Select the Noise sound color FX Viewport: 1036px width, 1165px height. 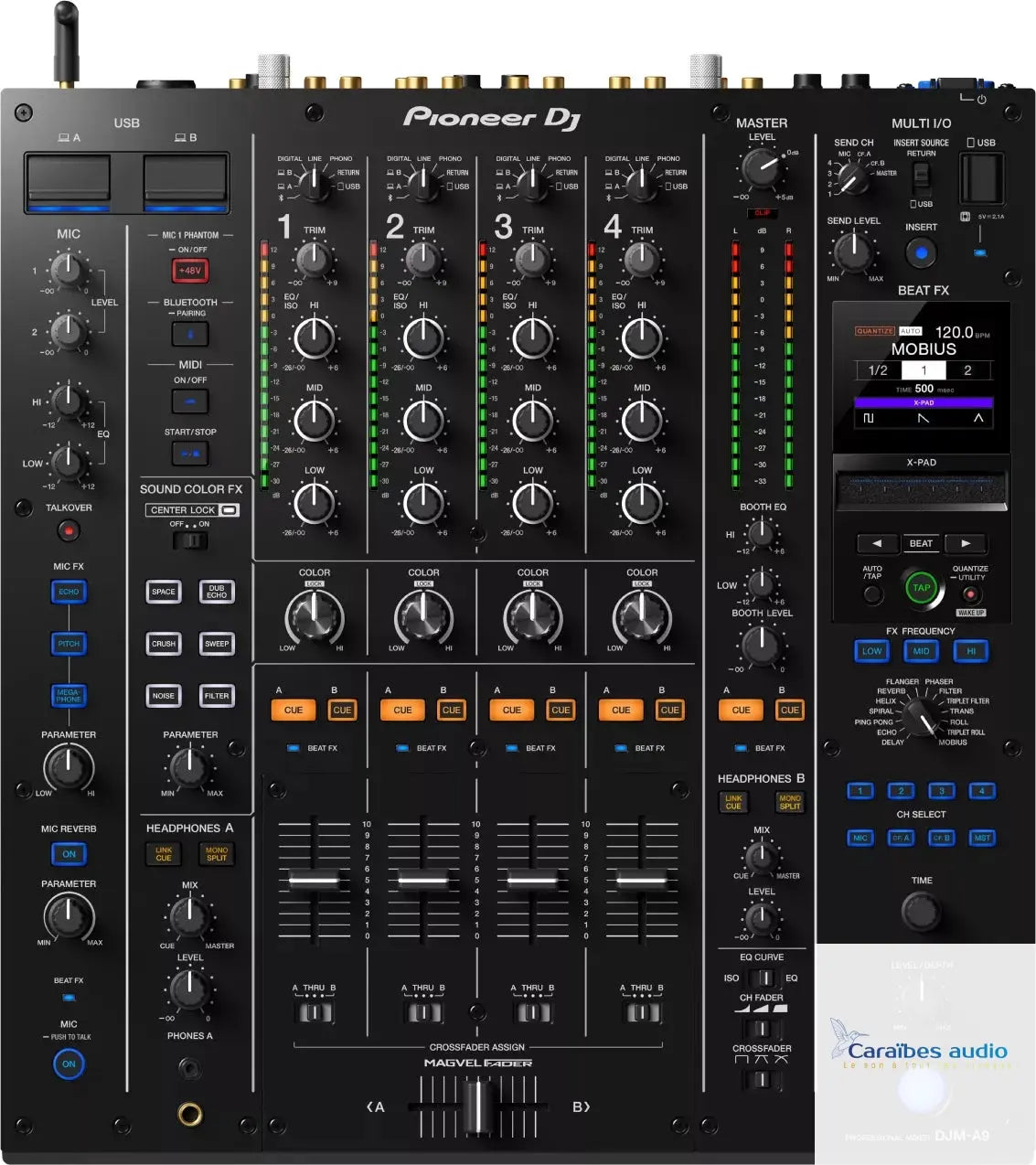coord(164,696)
